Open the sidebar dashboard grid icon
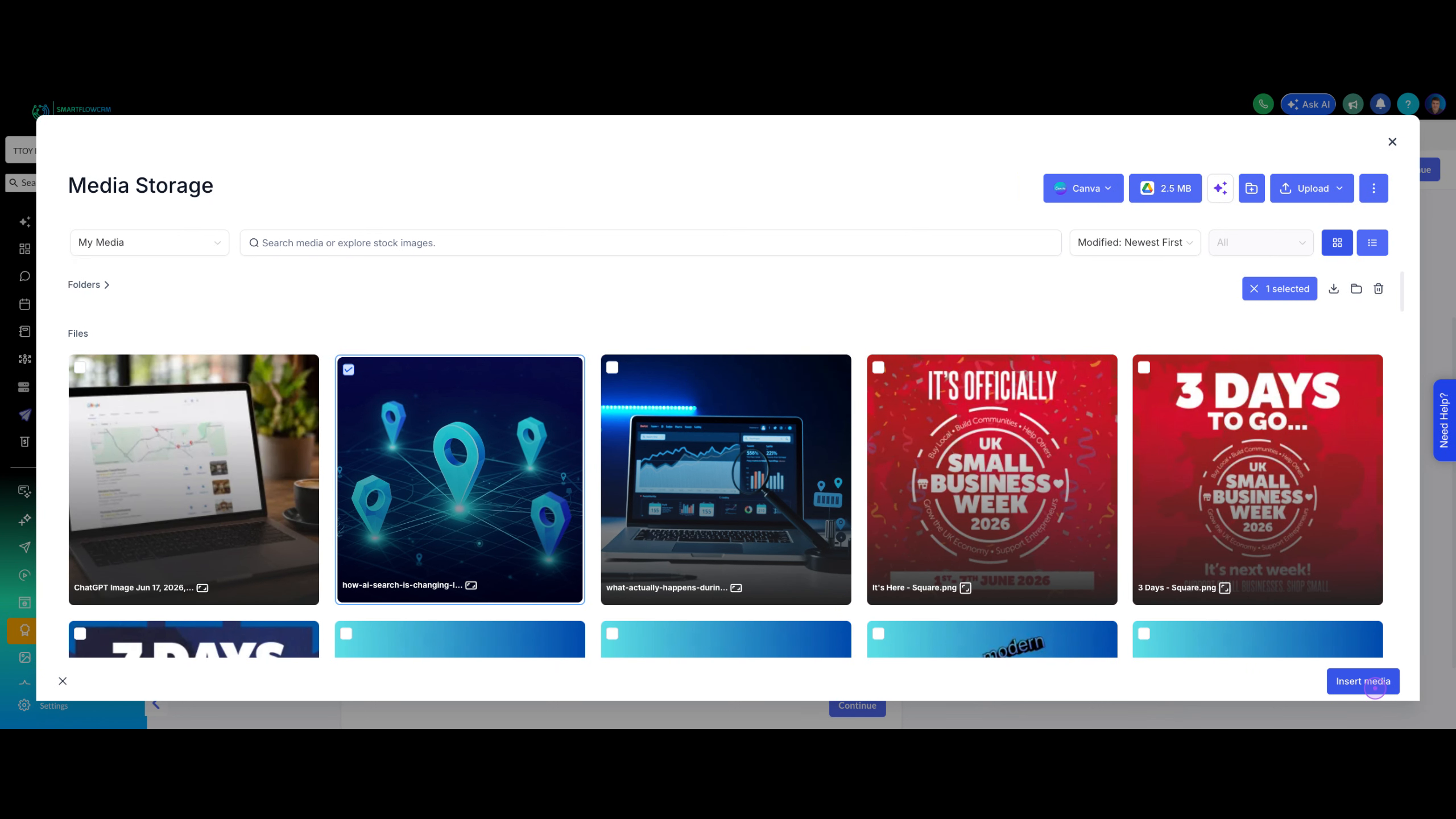This screenshot has height=819, width=1456. tap(24, 249)
